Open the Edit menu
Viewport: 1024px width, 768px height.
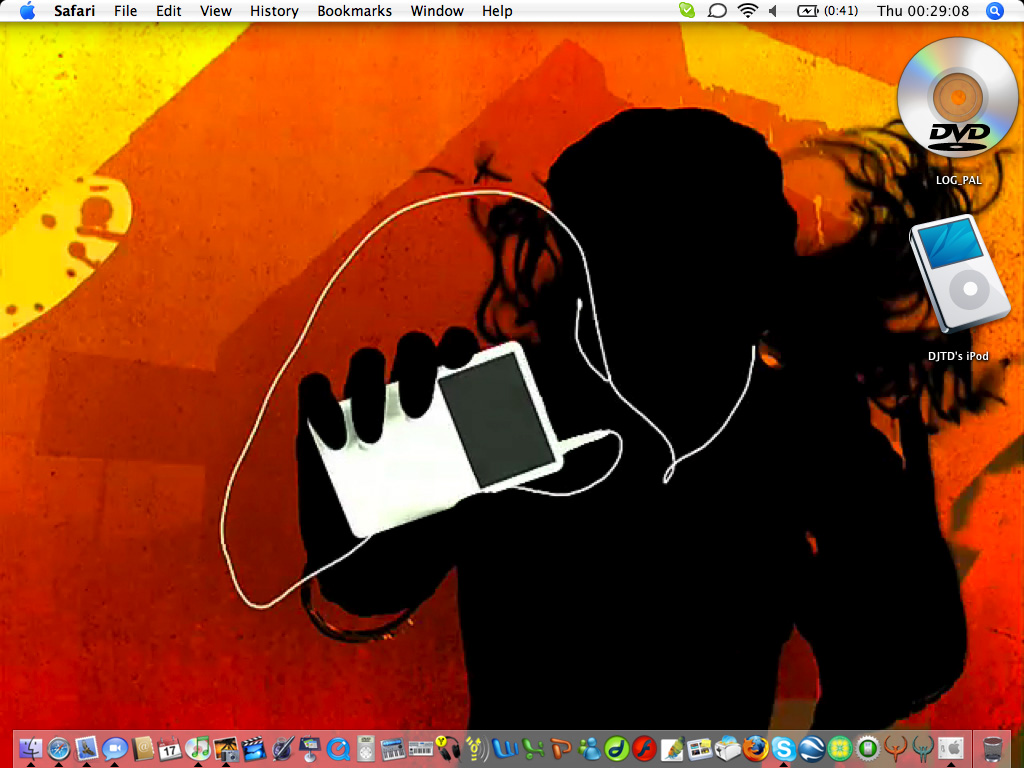(x=168, y=11)
